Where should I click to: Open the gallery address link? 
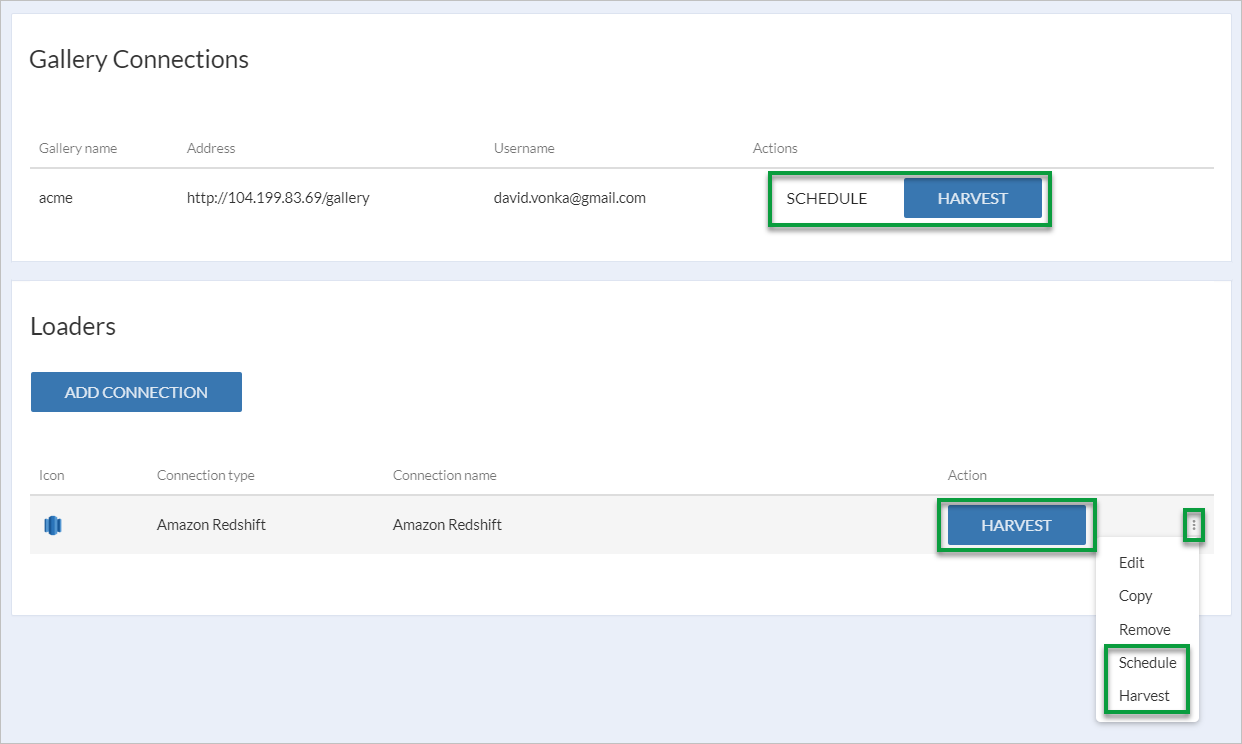[278, 197]
